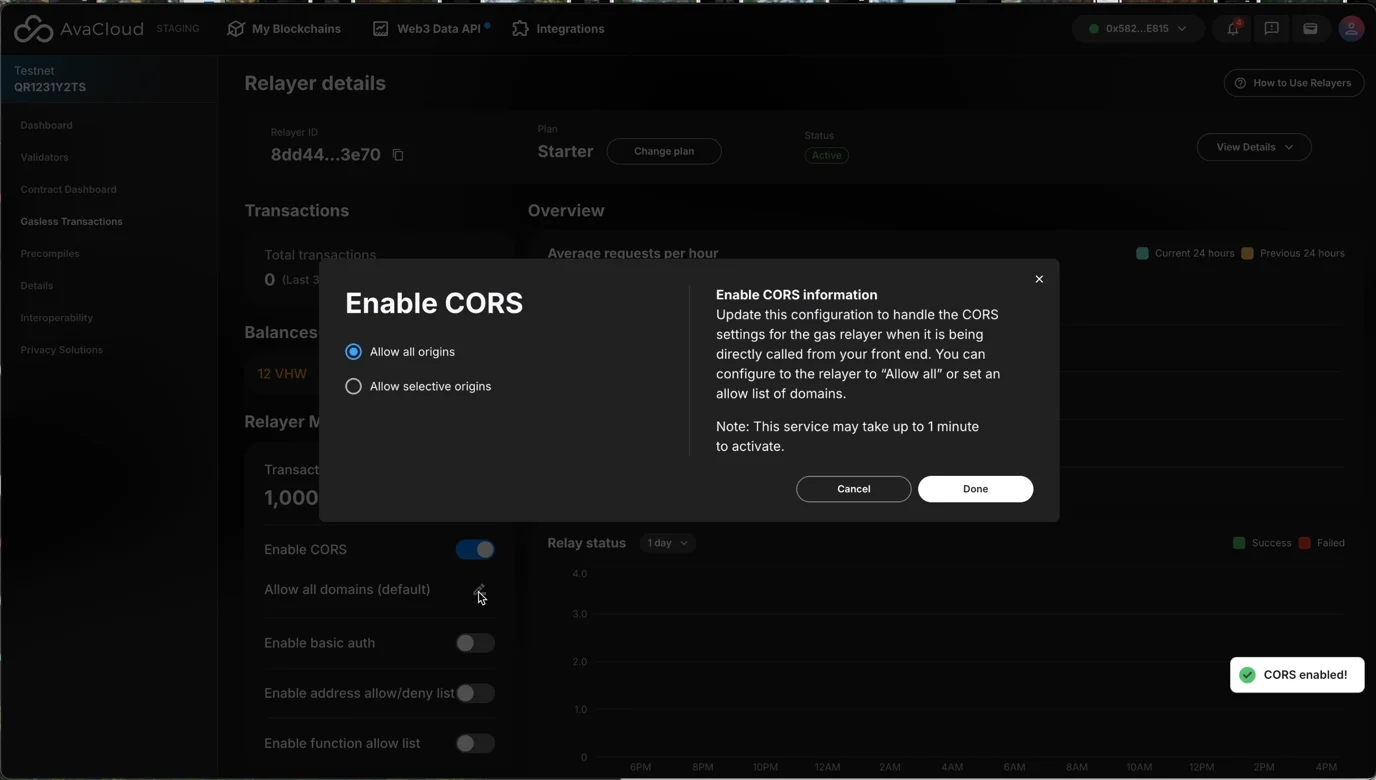Click the Failed legend swatch
The width and height of the screenshot is (1376, 780).
pyautogui.click(x=1304, y=543)
